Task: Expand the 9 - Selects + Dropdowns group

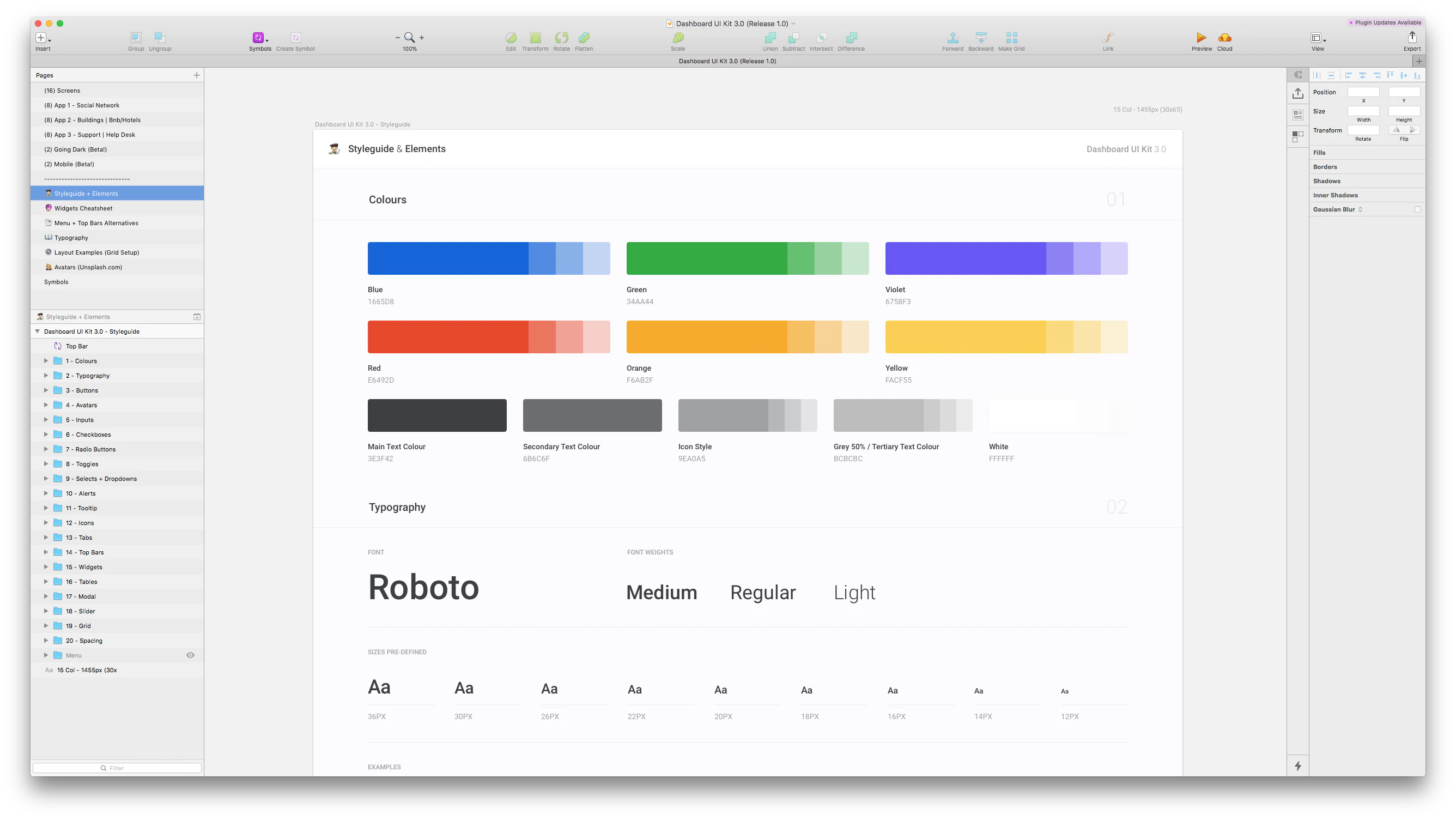Action: click(46, 479)
